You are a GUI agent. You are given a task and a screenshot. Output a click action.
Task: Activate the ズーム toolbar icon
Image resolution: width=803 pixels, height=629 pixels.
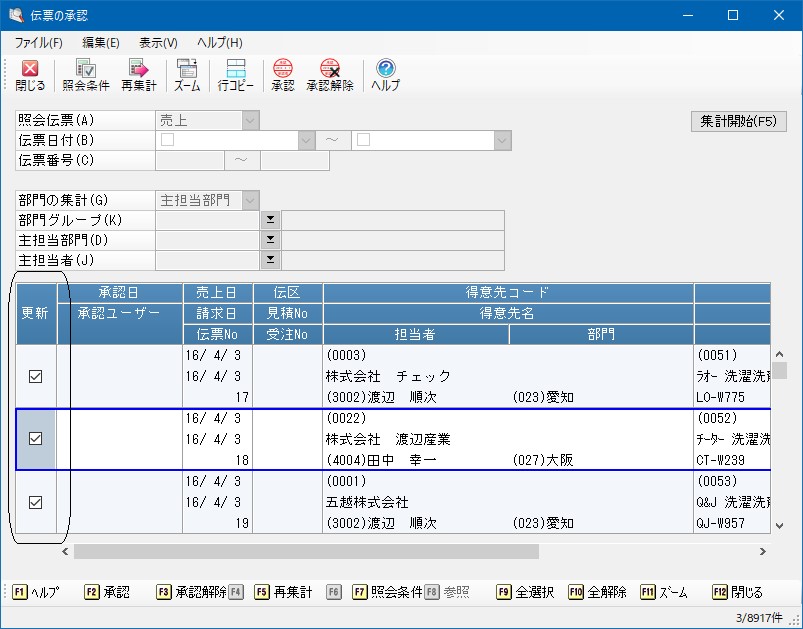(187, 75)
